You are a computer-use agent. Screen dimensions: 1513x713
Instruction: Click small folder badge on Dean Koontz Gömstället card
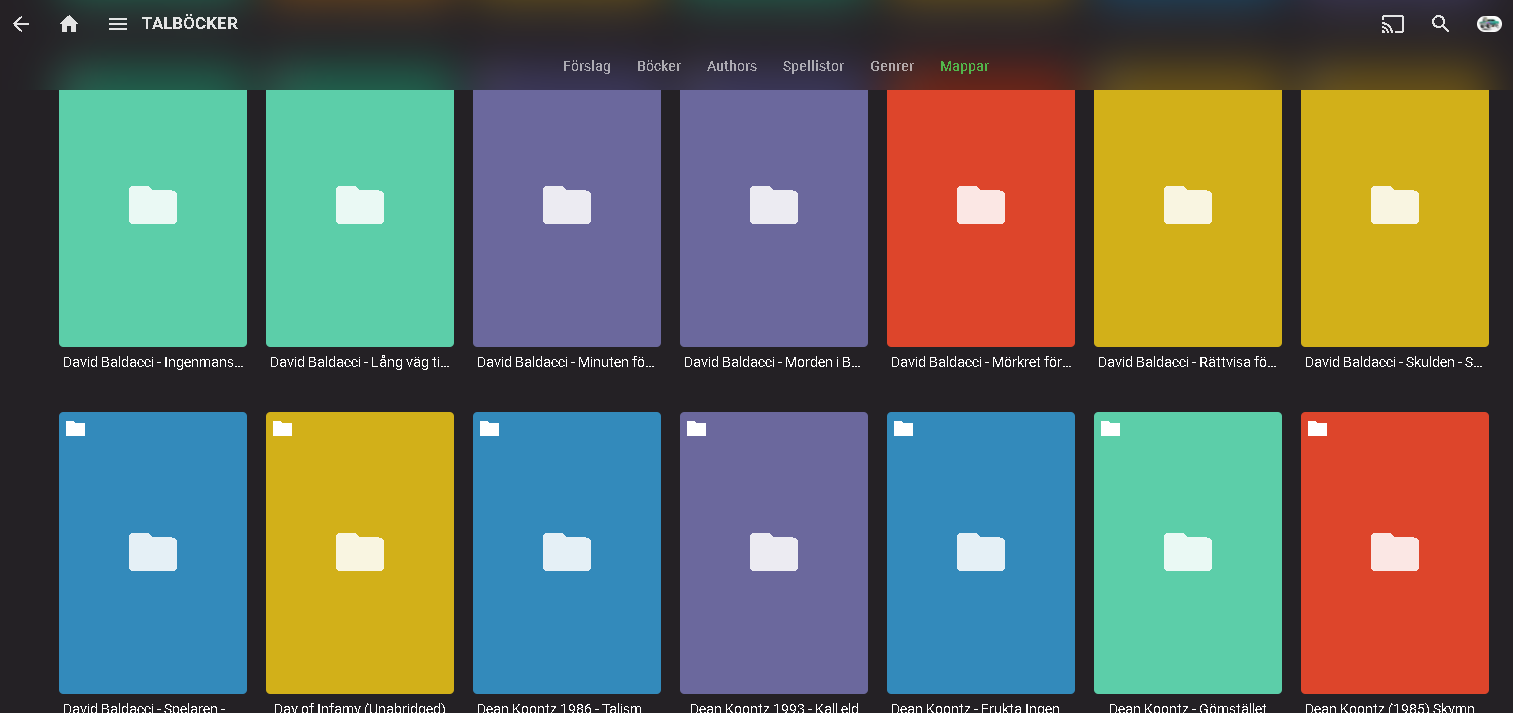1111,429
